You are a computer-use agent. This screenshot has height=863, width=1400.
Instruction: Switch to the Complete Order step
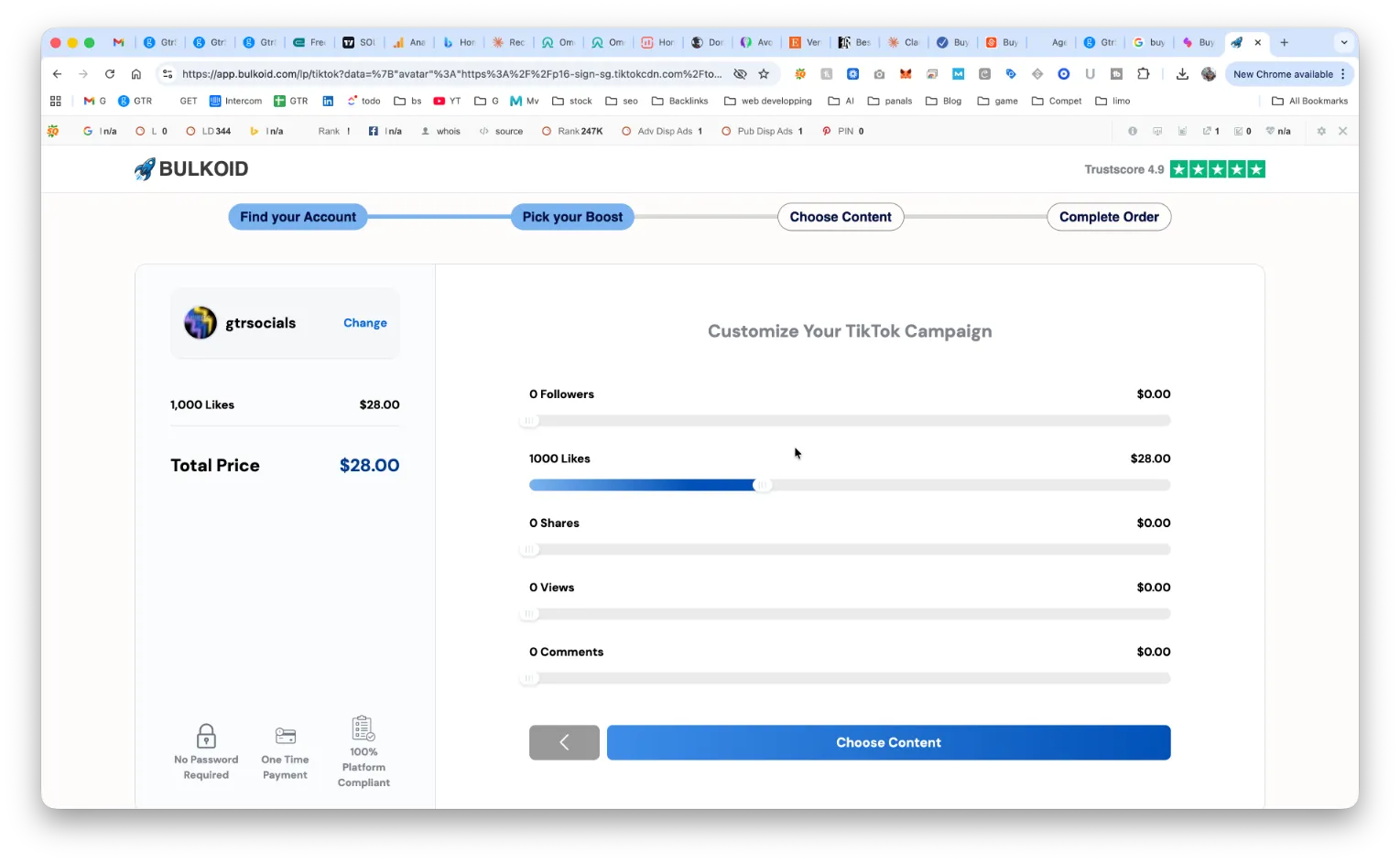click(1109, 217)
